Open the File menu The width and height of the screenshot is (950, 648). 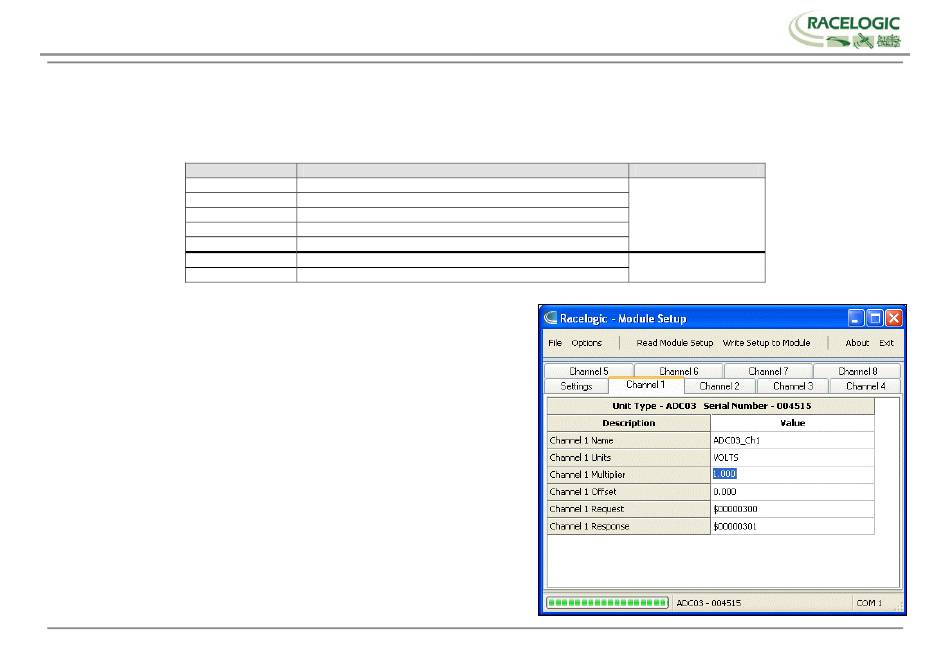tap(555, 343)
